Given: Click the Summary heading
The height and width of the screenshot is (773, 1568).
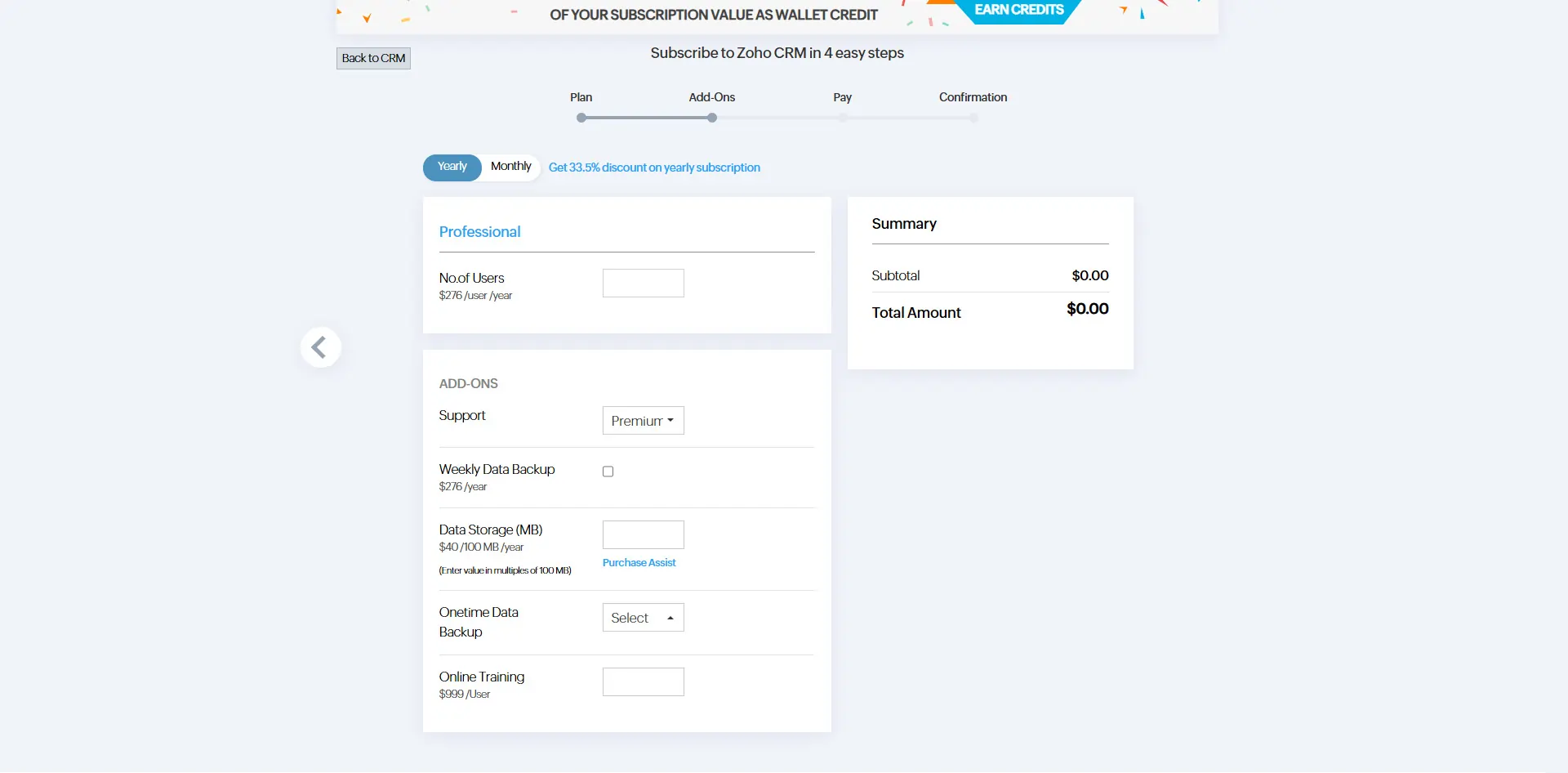Looking at the screenshot, I should (904, 224).
